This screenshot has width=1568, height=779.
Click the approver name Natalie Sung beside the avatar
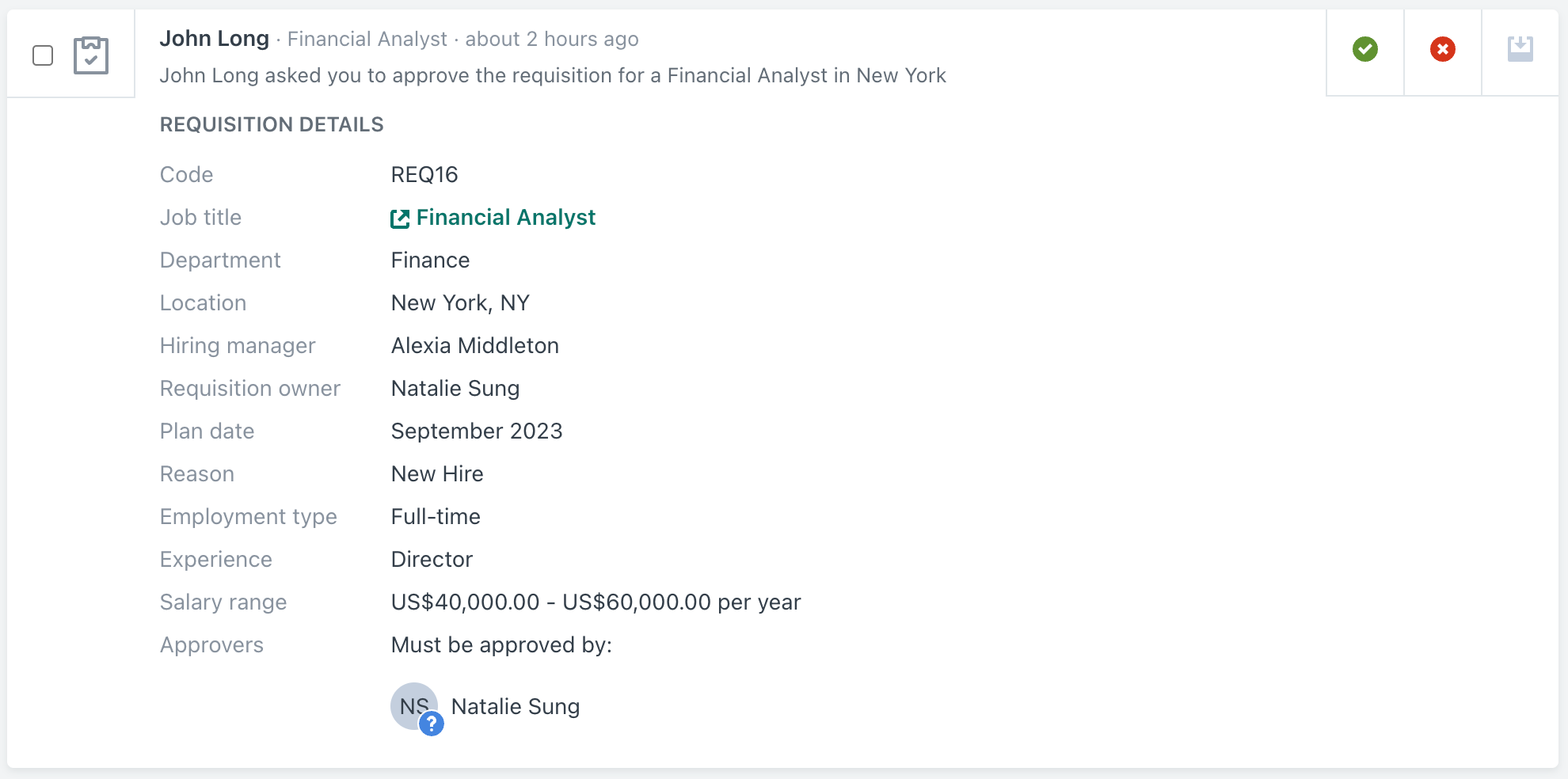515,706
